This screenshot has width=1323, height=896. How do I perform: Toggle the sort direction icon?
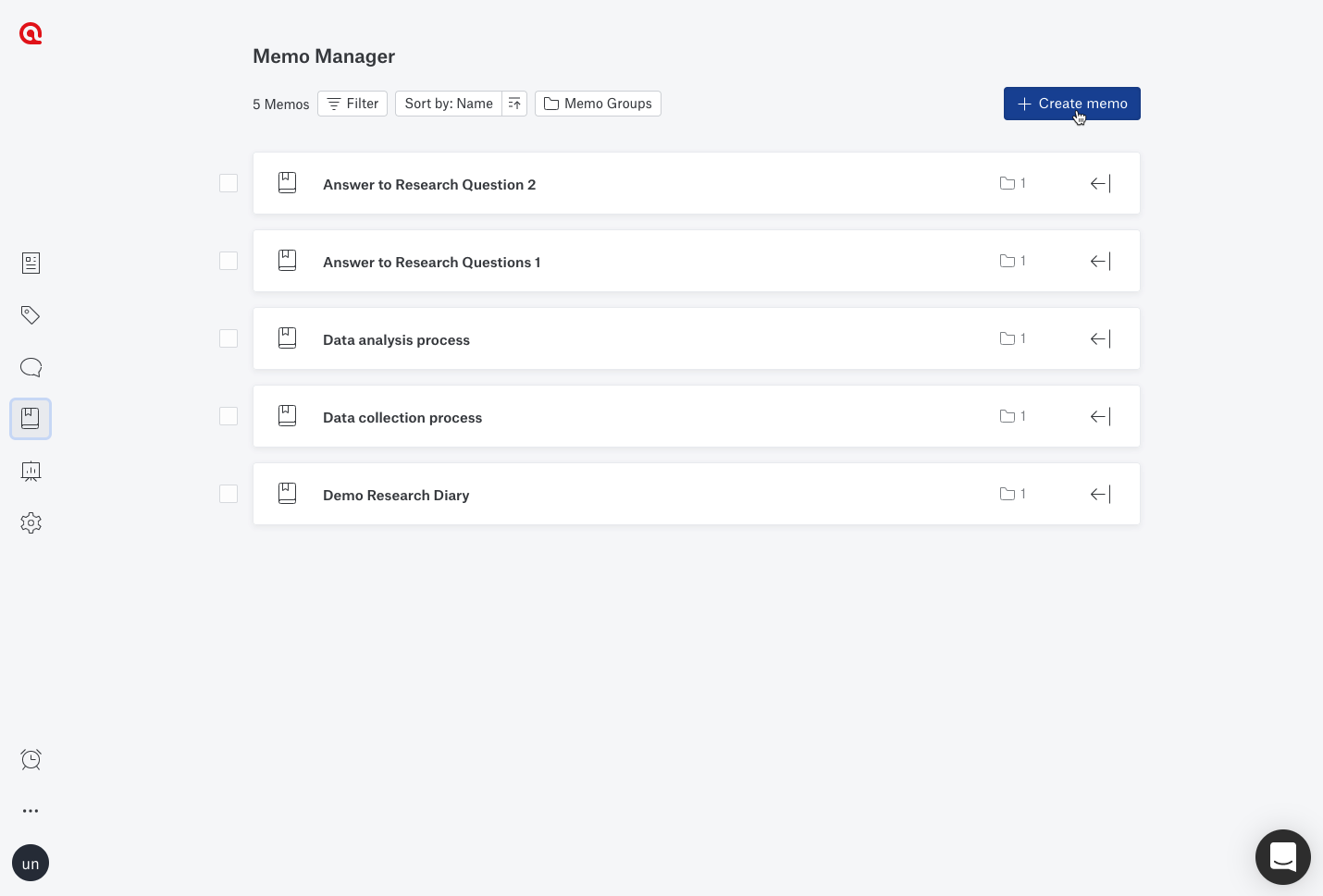pos(514,104)
